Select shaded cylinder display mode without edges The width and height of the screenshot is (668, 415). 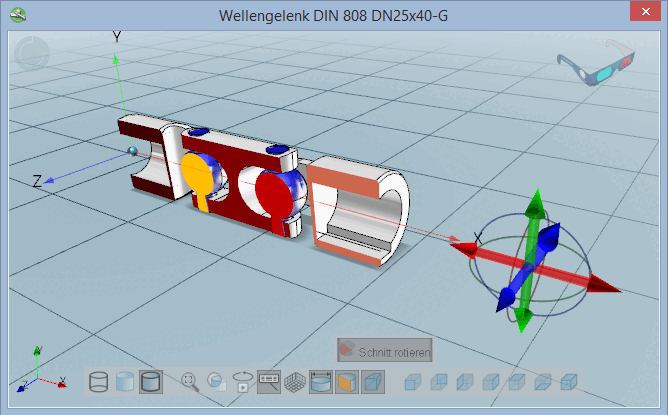(125, 382)
